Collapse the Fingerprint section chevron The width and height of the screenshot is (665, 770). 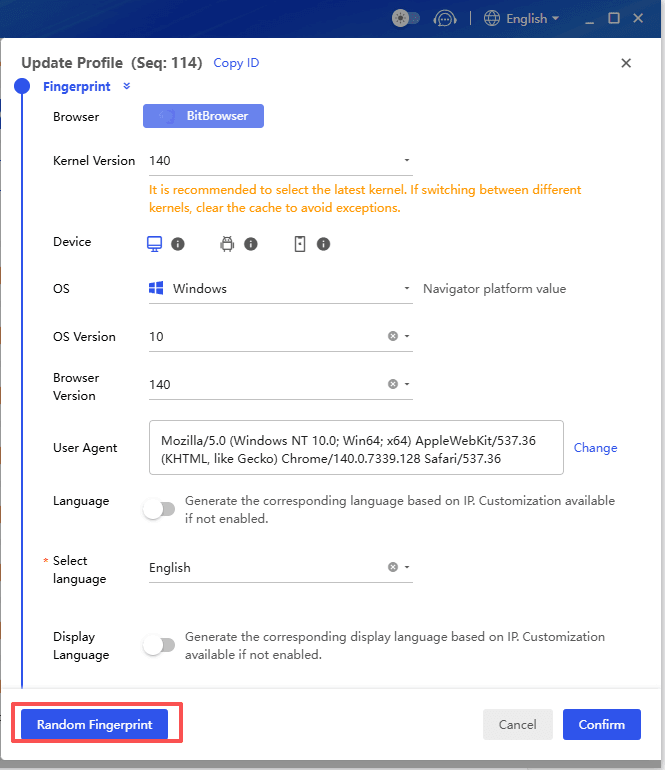[127, 86]
